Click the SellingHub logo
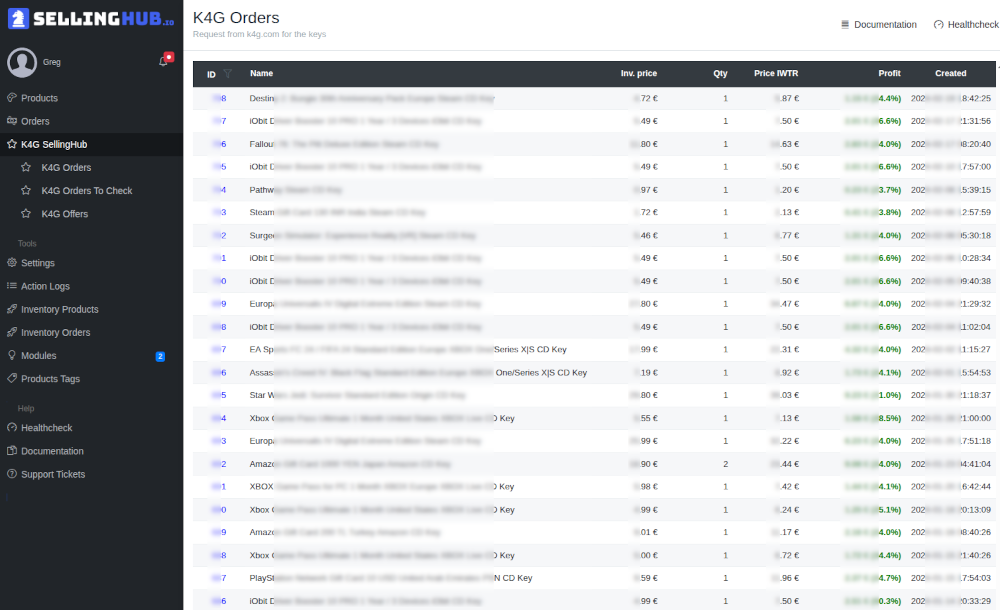This screenshot has height=610, width=1000. point(91,19)
